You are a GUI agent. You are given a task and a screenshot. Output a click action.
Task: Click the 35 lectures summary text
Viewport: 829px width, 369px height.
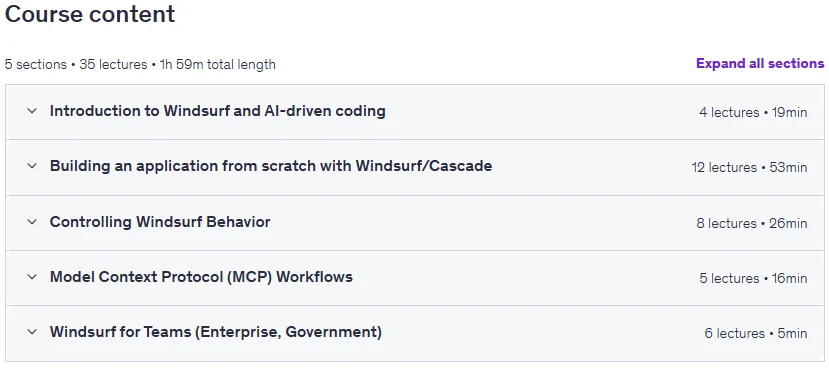point(113,64)
